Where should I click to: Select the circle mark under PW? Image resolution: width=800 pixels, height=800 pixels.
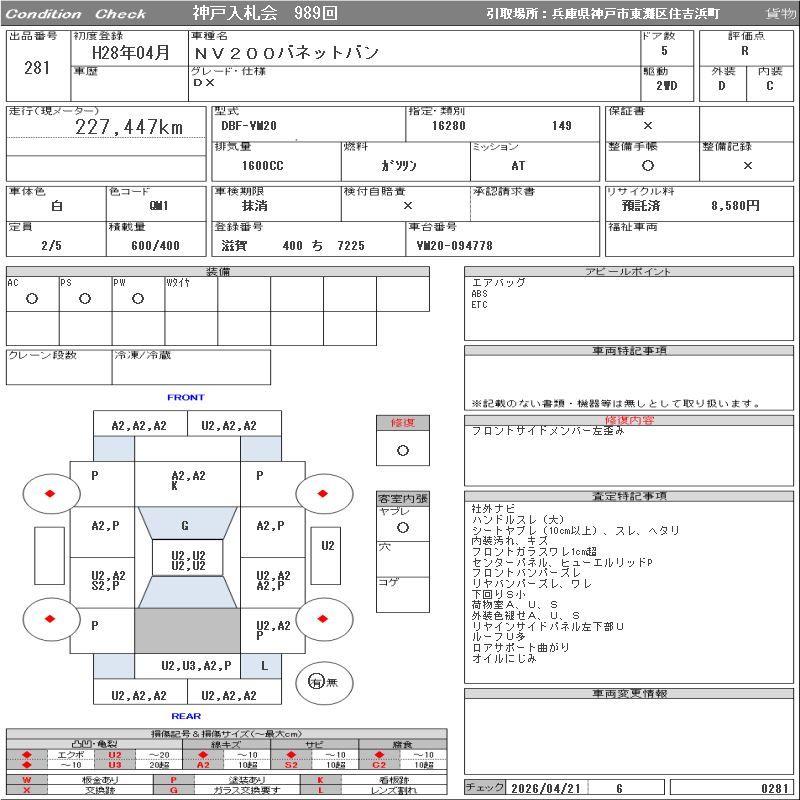coord(138,298)
